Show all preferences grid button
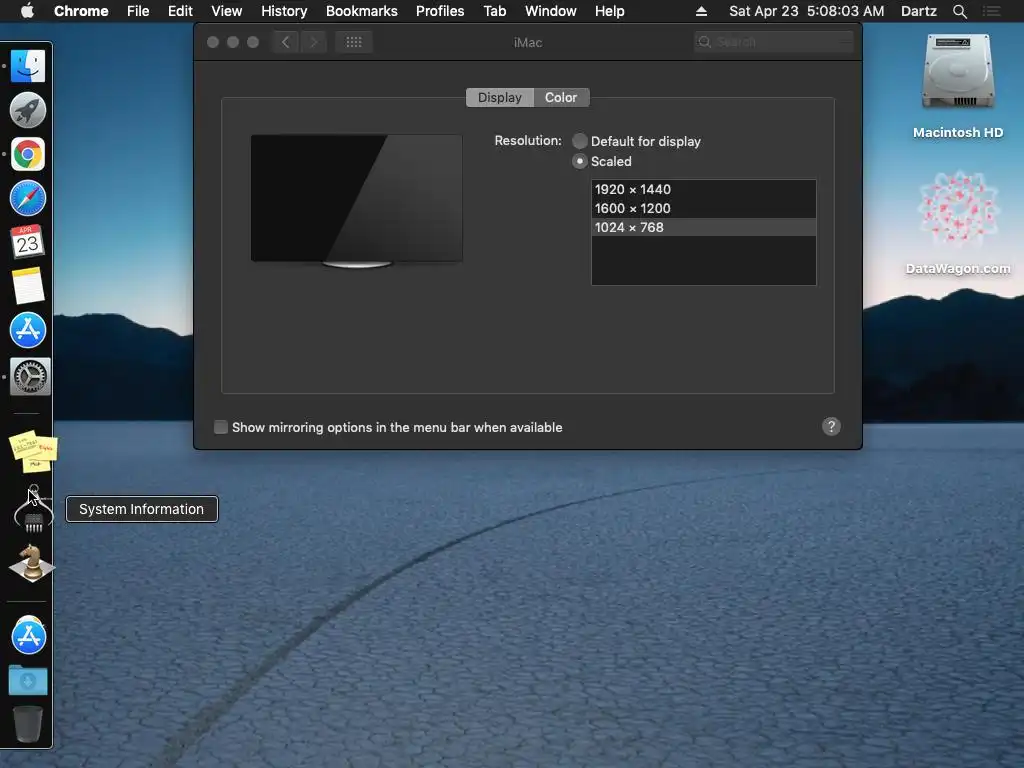Image resolution: width=1024 pixels, height=768 pixels. pos(353,42)
